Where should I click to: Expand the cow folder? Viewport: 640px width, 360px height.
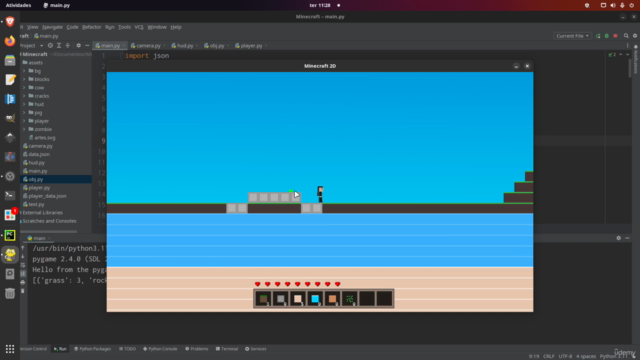pos(24,88)
